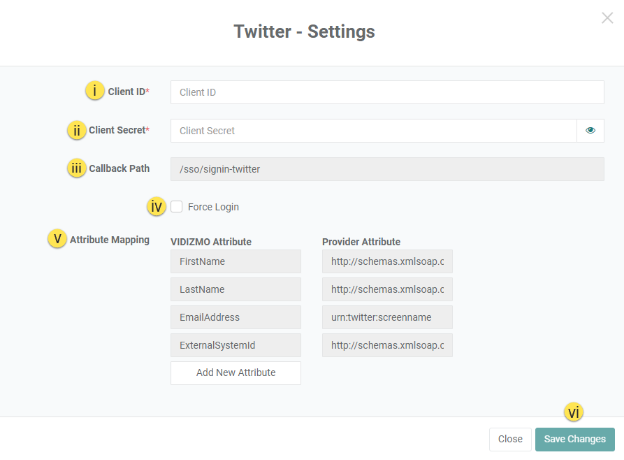Click the yellow 'ii' annotation marker

pos(77,130)
